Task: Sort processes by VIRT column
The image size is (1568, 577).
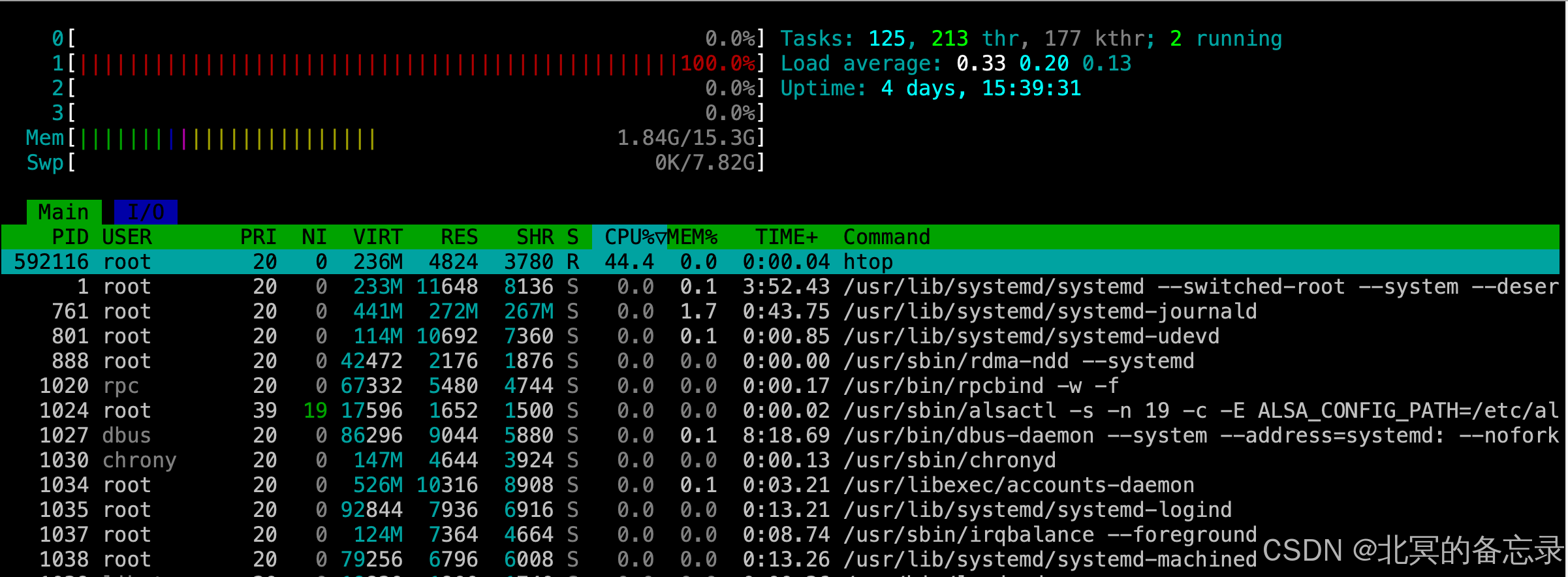Action: pyautogui.click(x=377, y=237)
